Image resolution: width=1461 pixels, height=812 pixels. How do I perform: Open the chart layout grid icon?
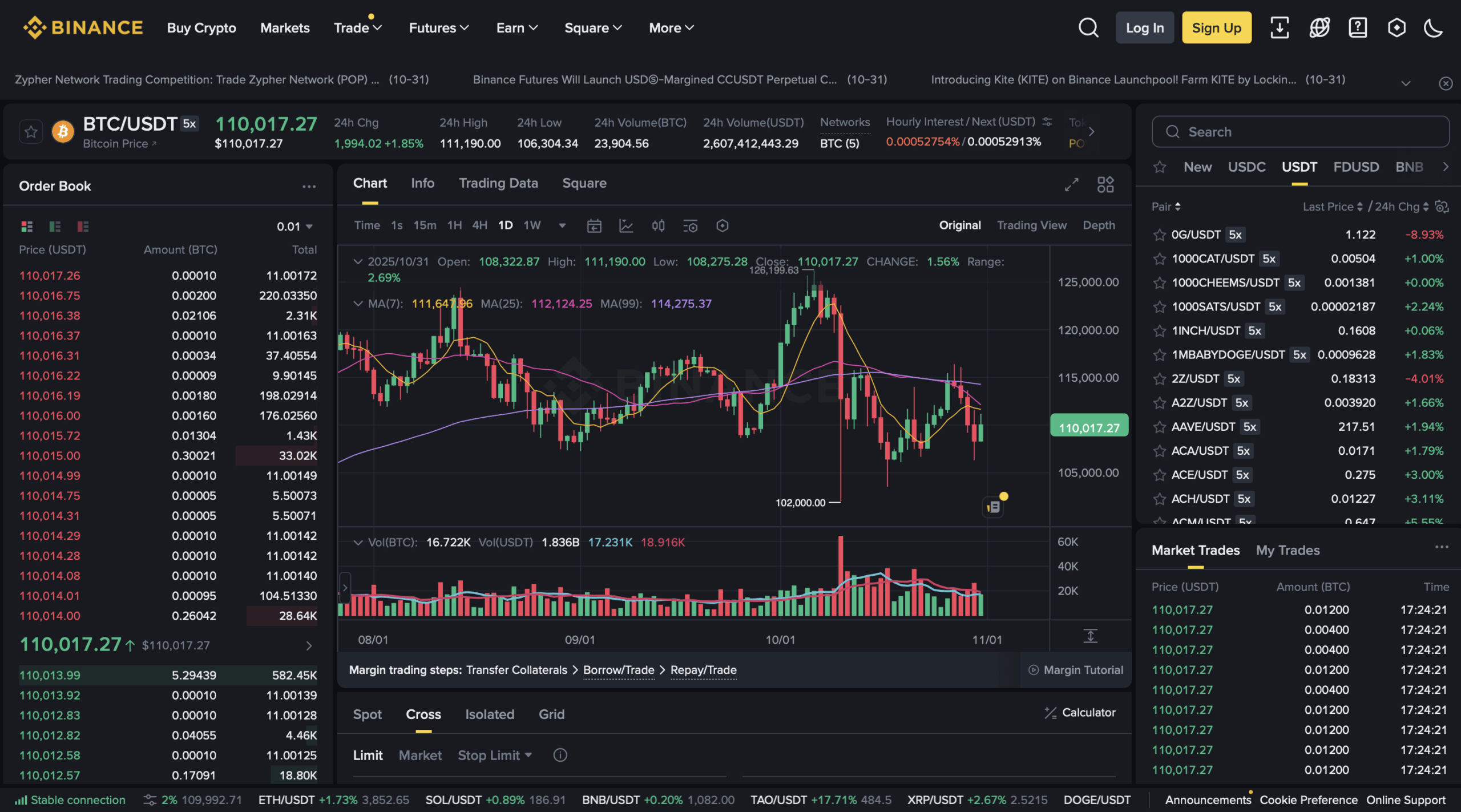[x=1105, y=184]
